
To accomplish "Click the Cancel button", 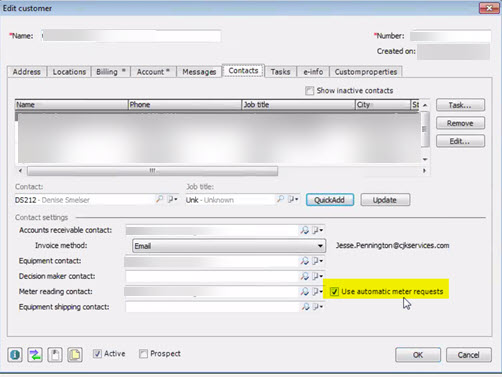I will (x=468, y=355).
